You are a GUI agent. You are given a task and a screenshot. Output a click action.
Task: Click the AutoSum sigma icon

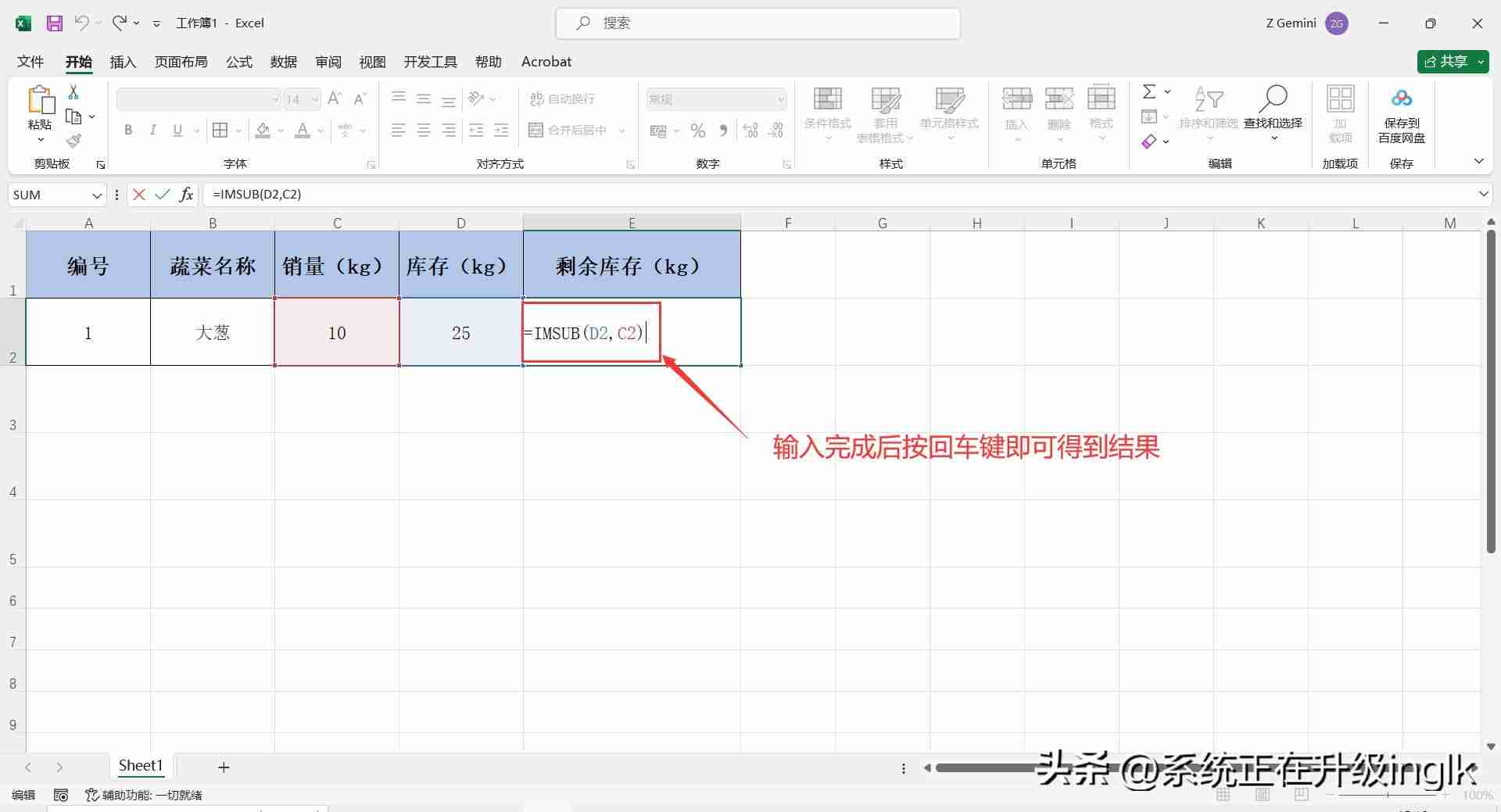pyautogui.click(x=1149, y=91)
